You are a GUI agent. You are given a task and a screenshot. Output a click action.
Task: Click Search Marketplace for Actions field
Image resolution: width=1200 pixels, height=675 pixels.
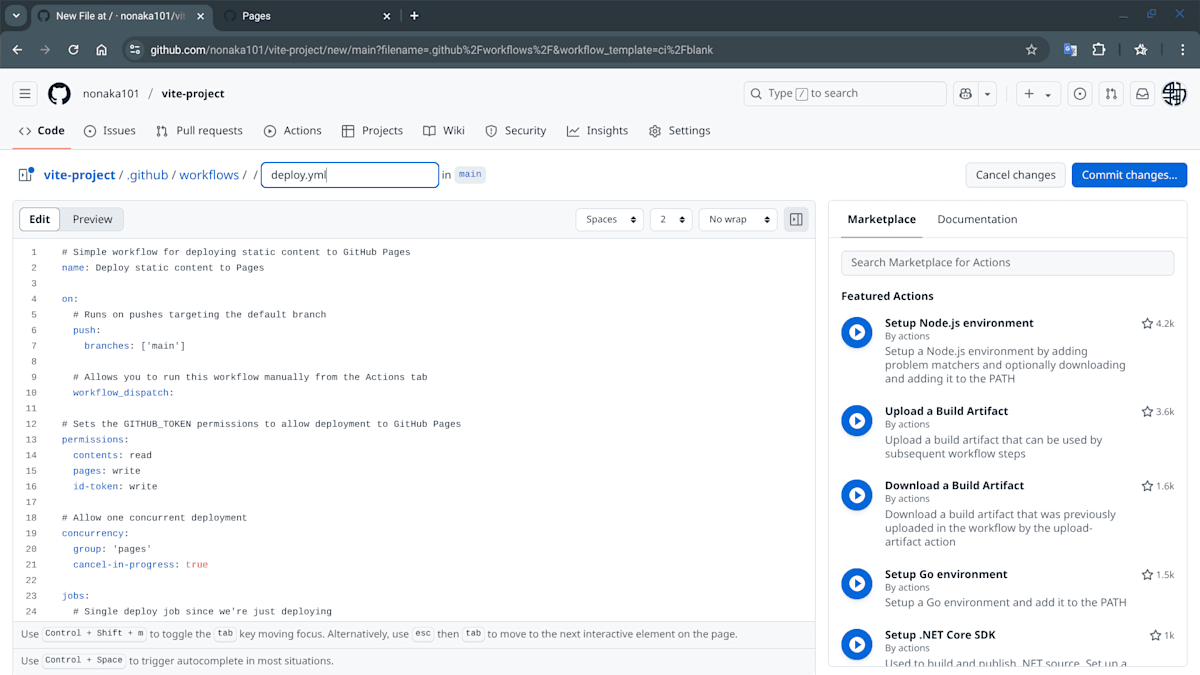1008,262
